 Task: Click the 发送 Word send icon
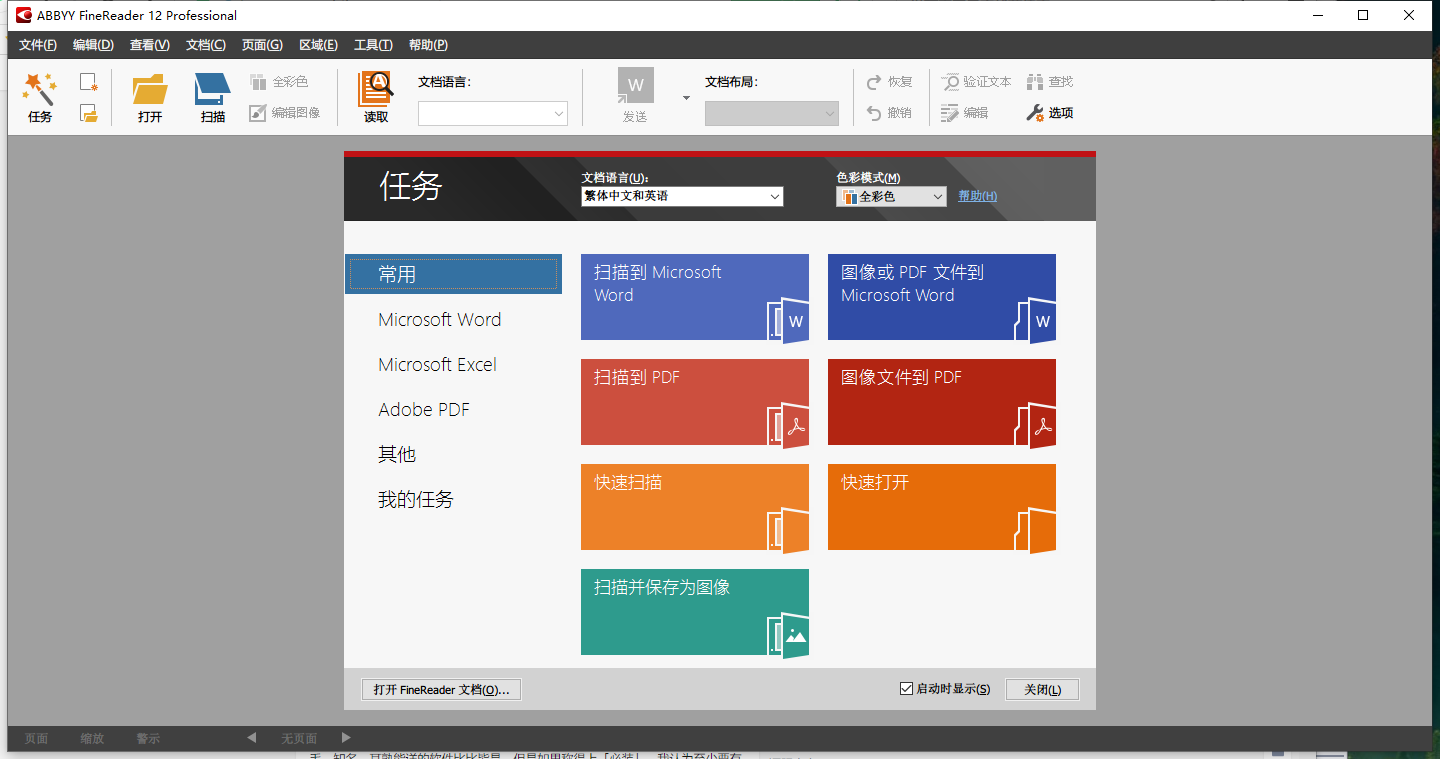point(635,86)
